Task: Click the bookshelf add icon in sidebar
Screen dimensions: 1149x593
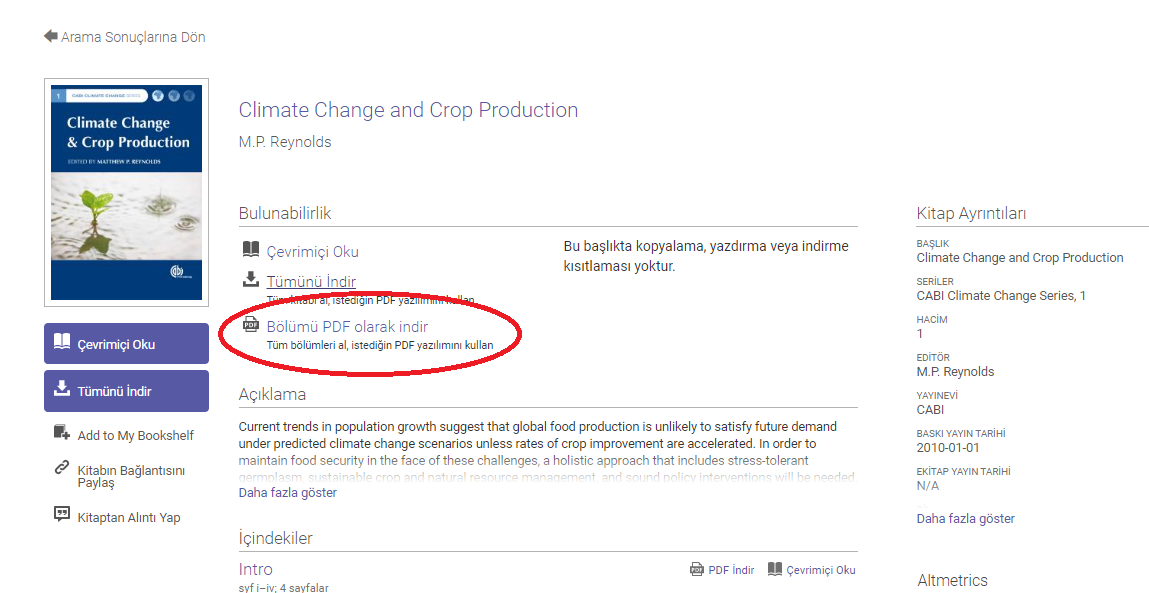Action: (61, 434)
